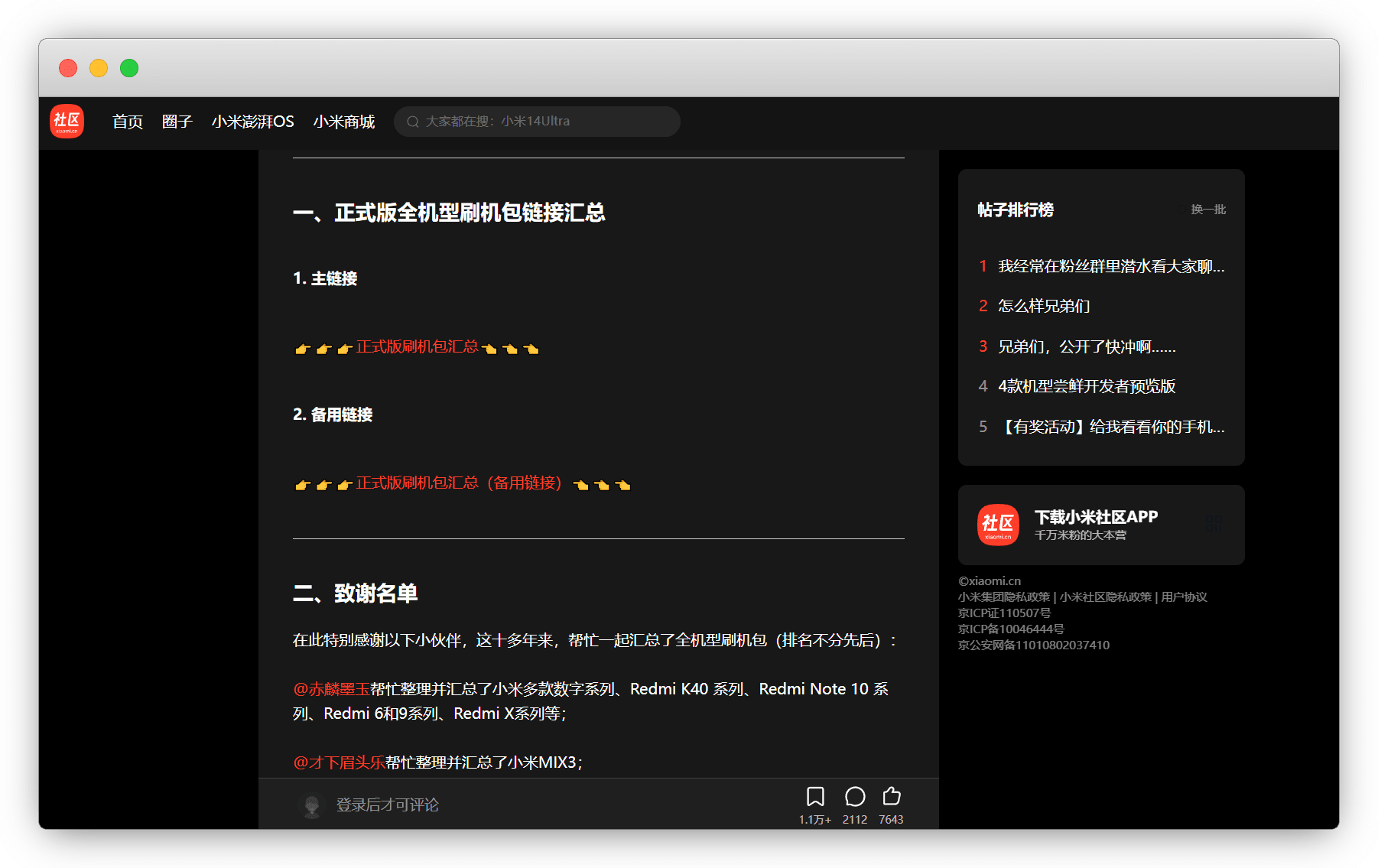Visit the 小米商城 navigation link
The image size is (1378, 868).
pyautogui.click(x=343, y=122)
